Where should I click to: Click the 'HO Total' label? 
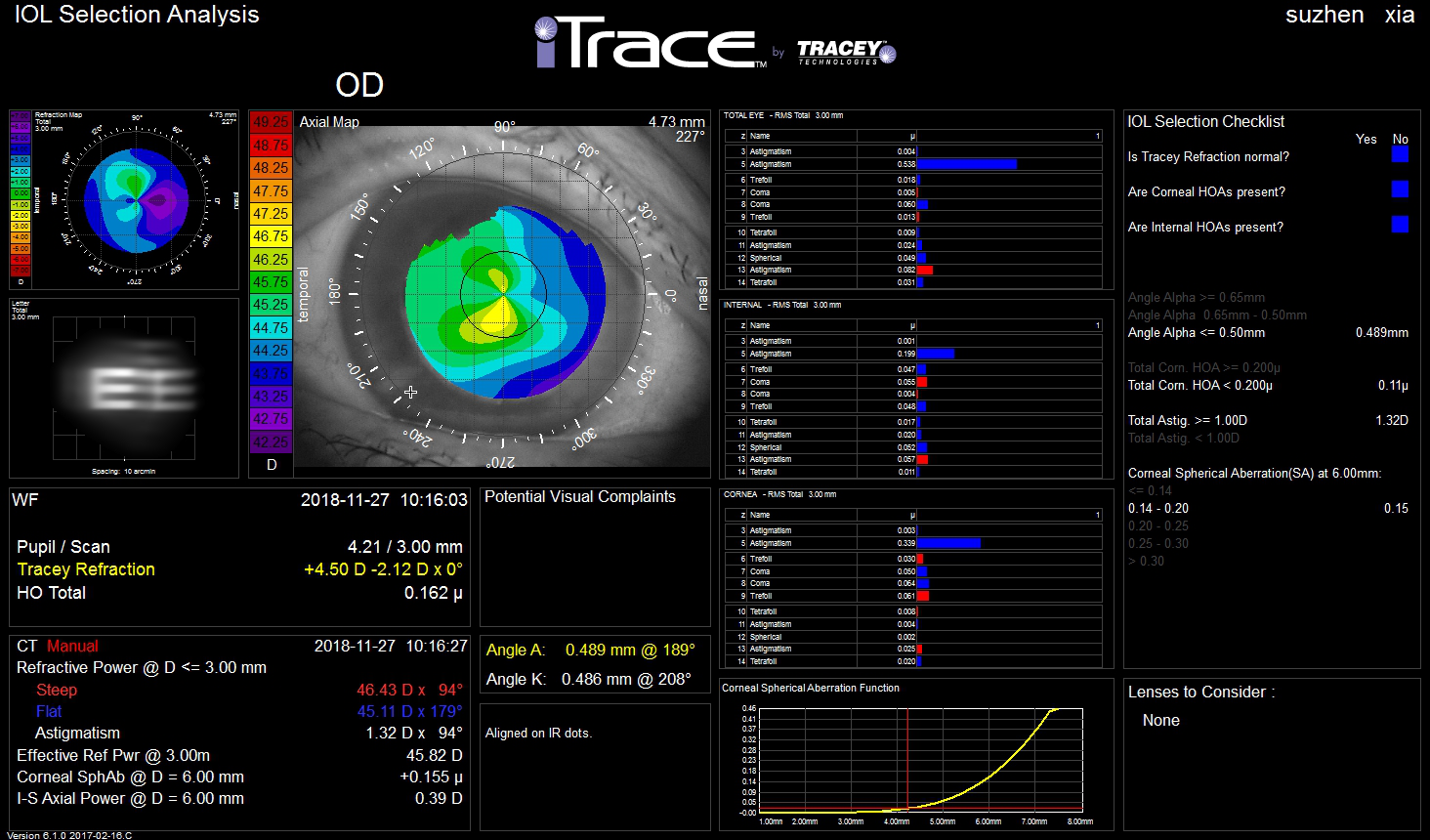(x=52, y=593)
